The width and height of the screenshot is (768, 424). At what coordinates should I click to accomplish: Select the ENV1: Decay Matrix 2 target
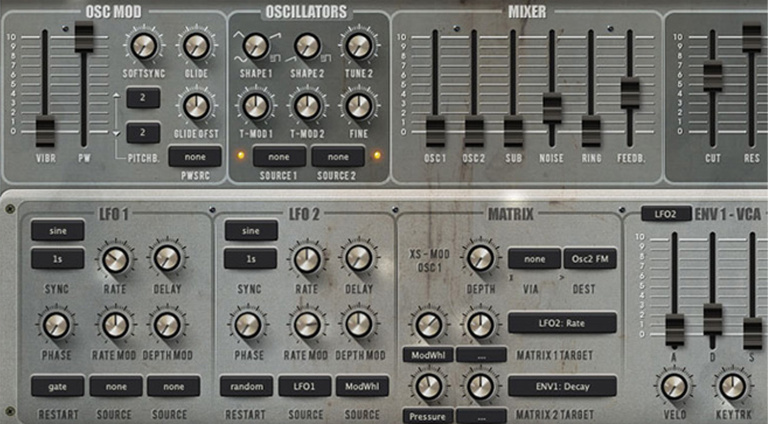[x=562, y=386]
